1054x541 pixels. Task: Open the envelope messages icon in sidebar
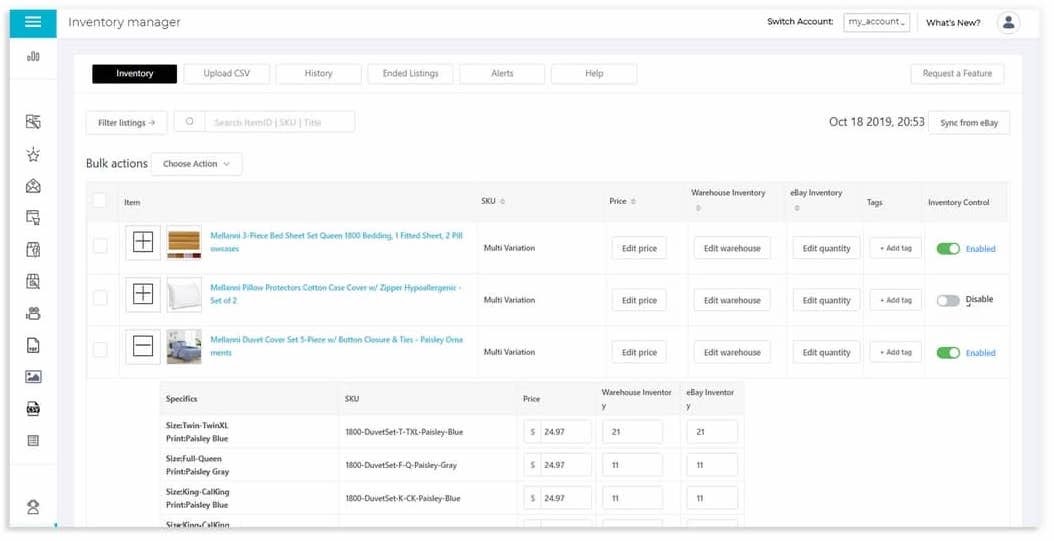(33, 186)
